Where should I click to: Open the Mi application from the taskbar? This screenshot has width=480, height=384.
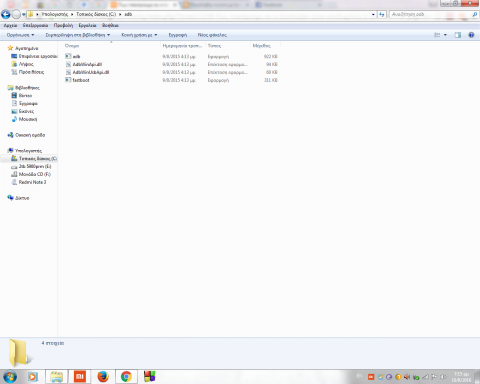tap(80, 377)
